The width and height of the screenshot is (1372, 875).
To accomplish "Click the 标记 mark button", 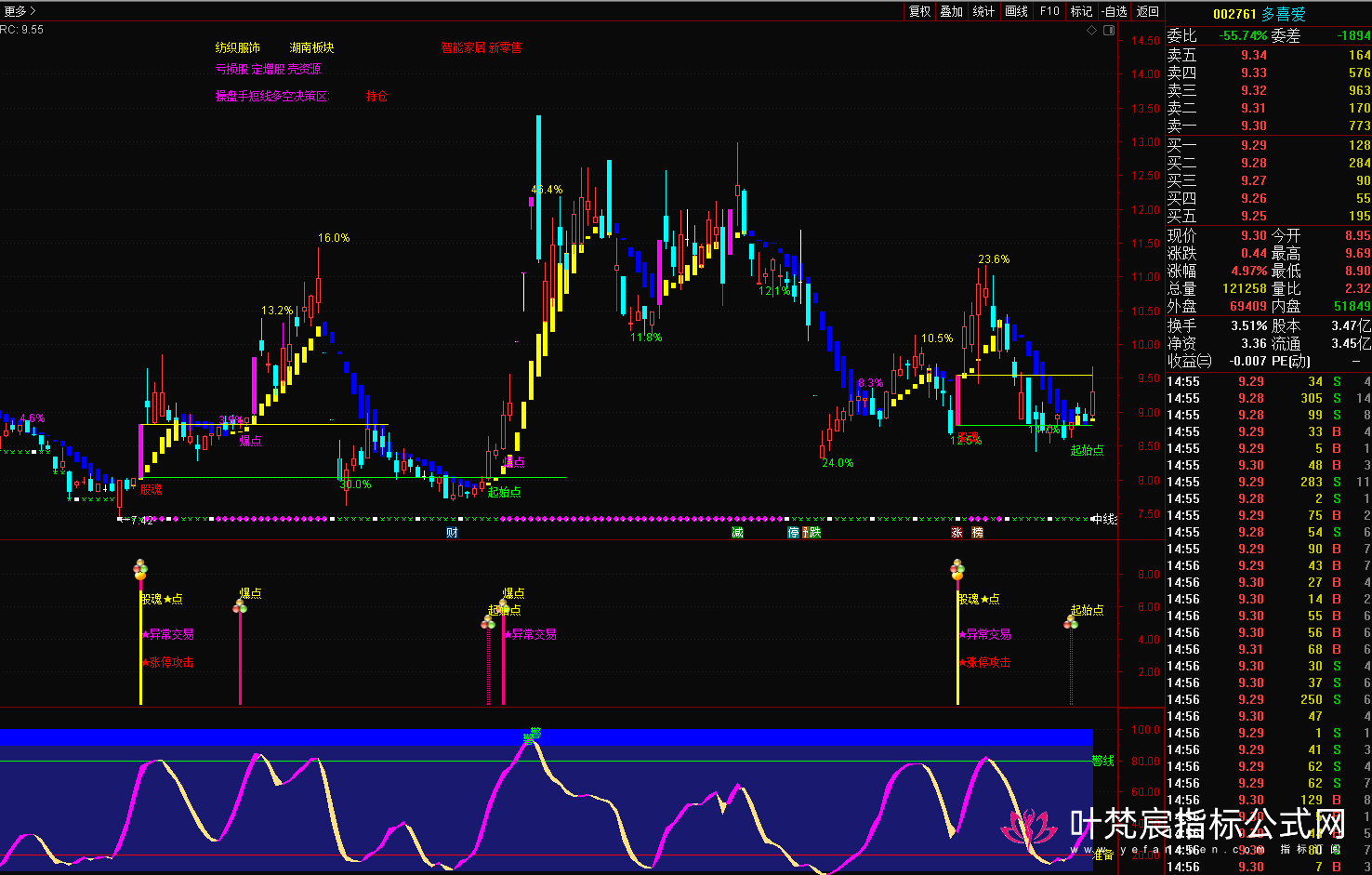I will tap(1081, 11).
